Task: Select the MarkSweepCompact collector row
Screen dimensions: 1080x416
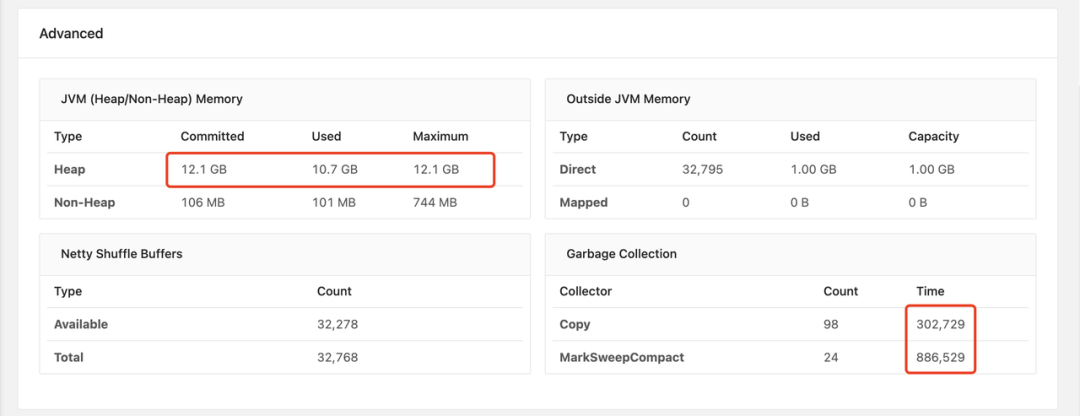Action: tap(622, 357)
